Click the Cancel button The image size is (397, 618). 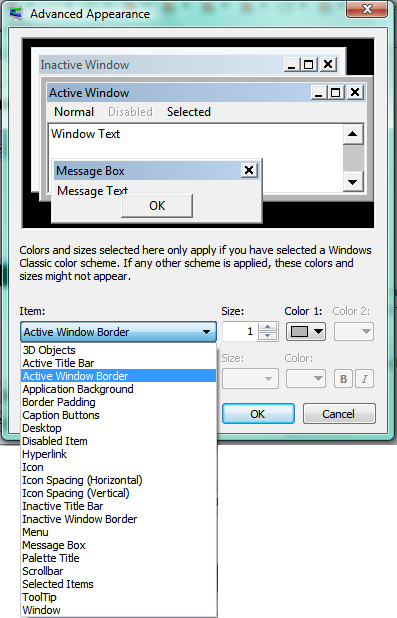339,414
